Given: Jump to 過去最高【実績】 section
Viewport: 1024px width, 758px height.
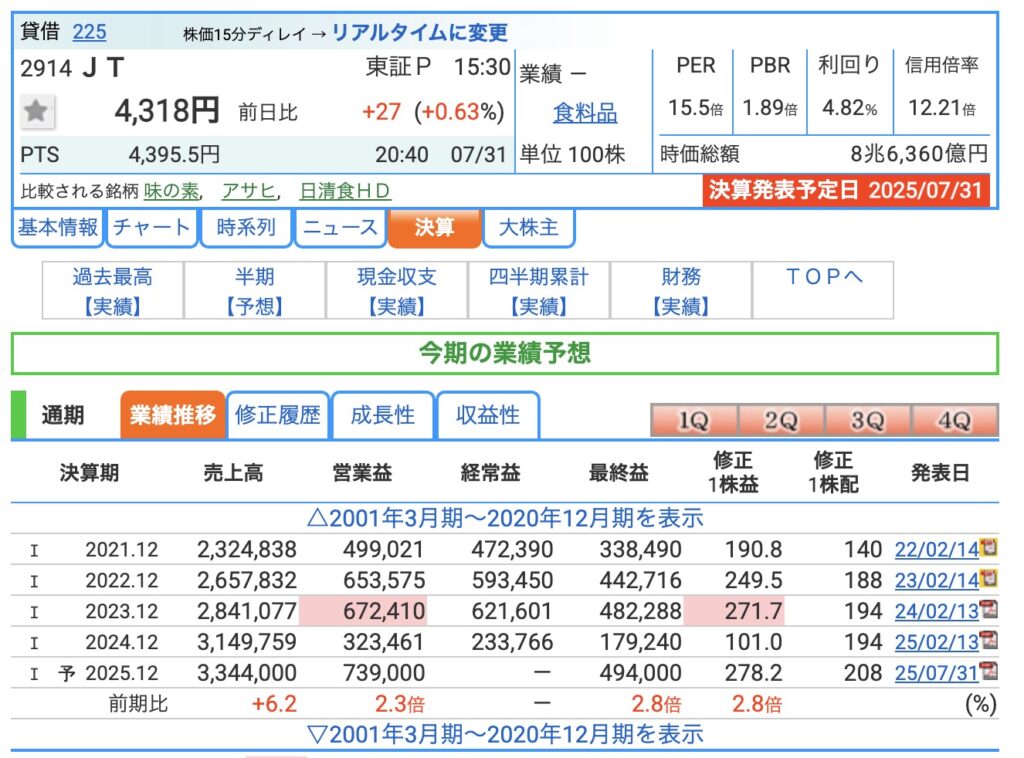Looking at the screenshot, I should pyautogui.click(x=112, y=291).
